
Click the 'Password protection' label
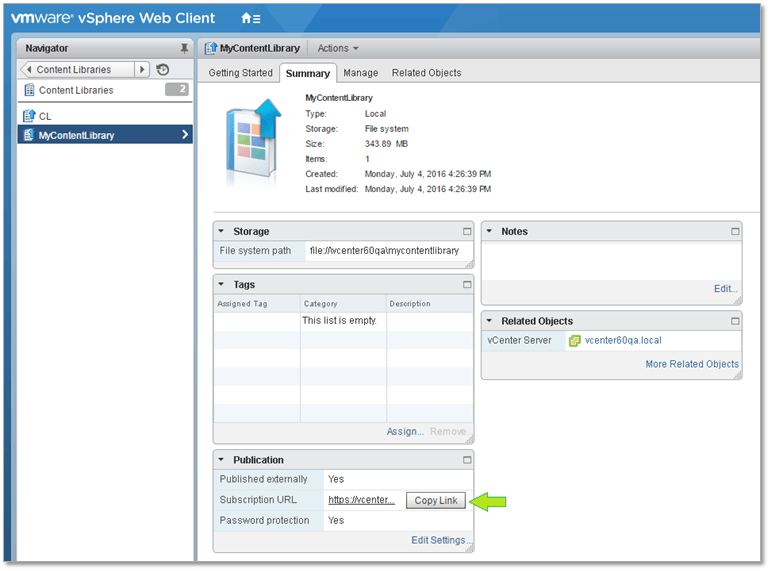pos(264,520)
